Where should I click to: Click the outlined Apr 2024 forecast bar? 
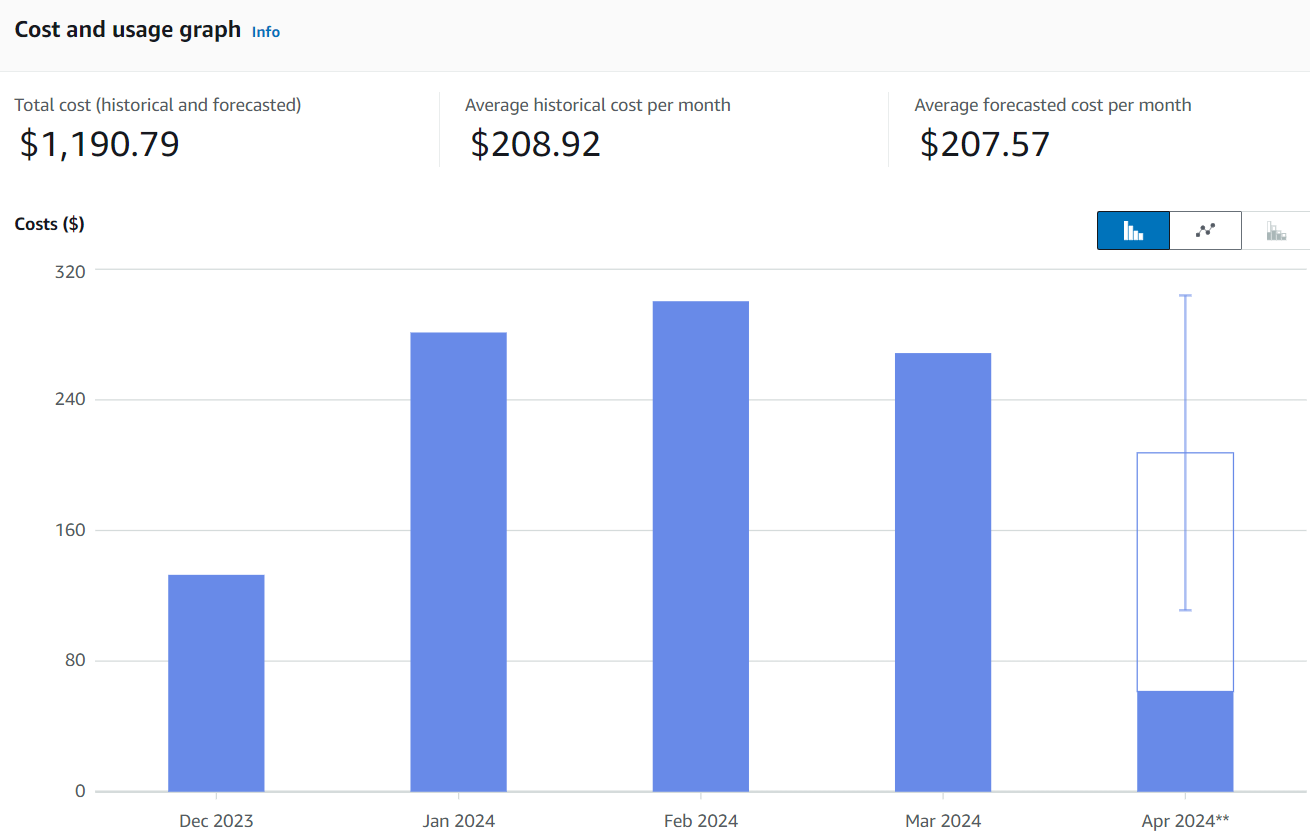point(1159,571)
